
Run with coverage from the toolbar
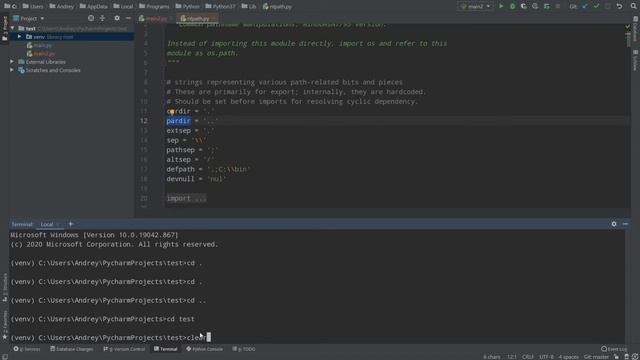(524, 6)
